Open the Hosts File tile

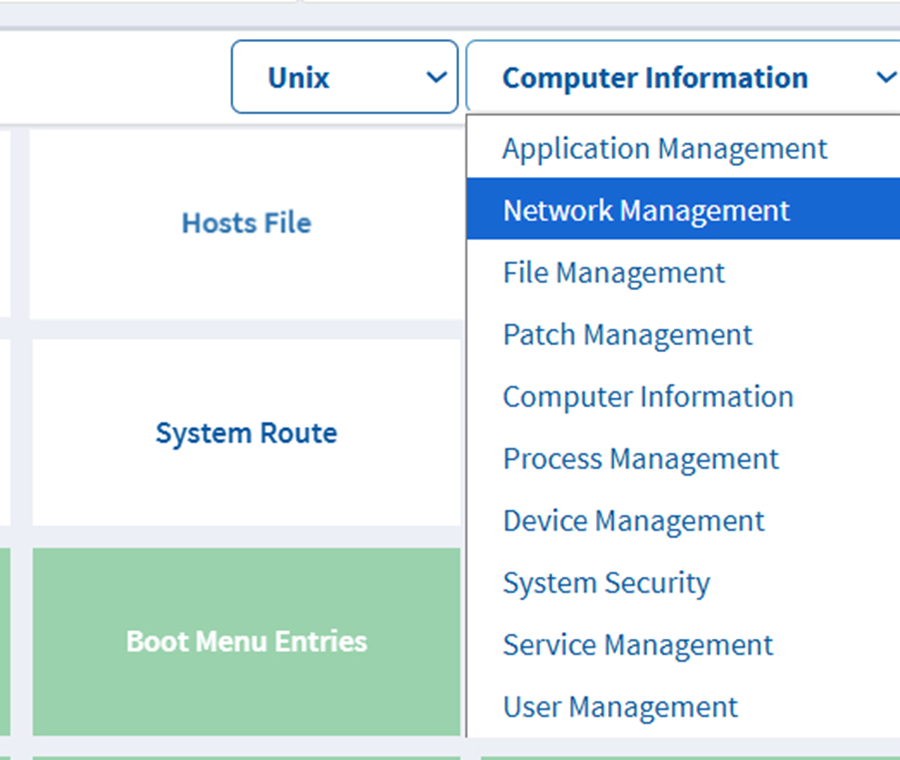[246, 223]
